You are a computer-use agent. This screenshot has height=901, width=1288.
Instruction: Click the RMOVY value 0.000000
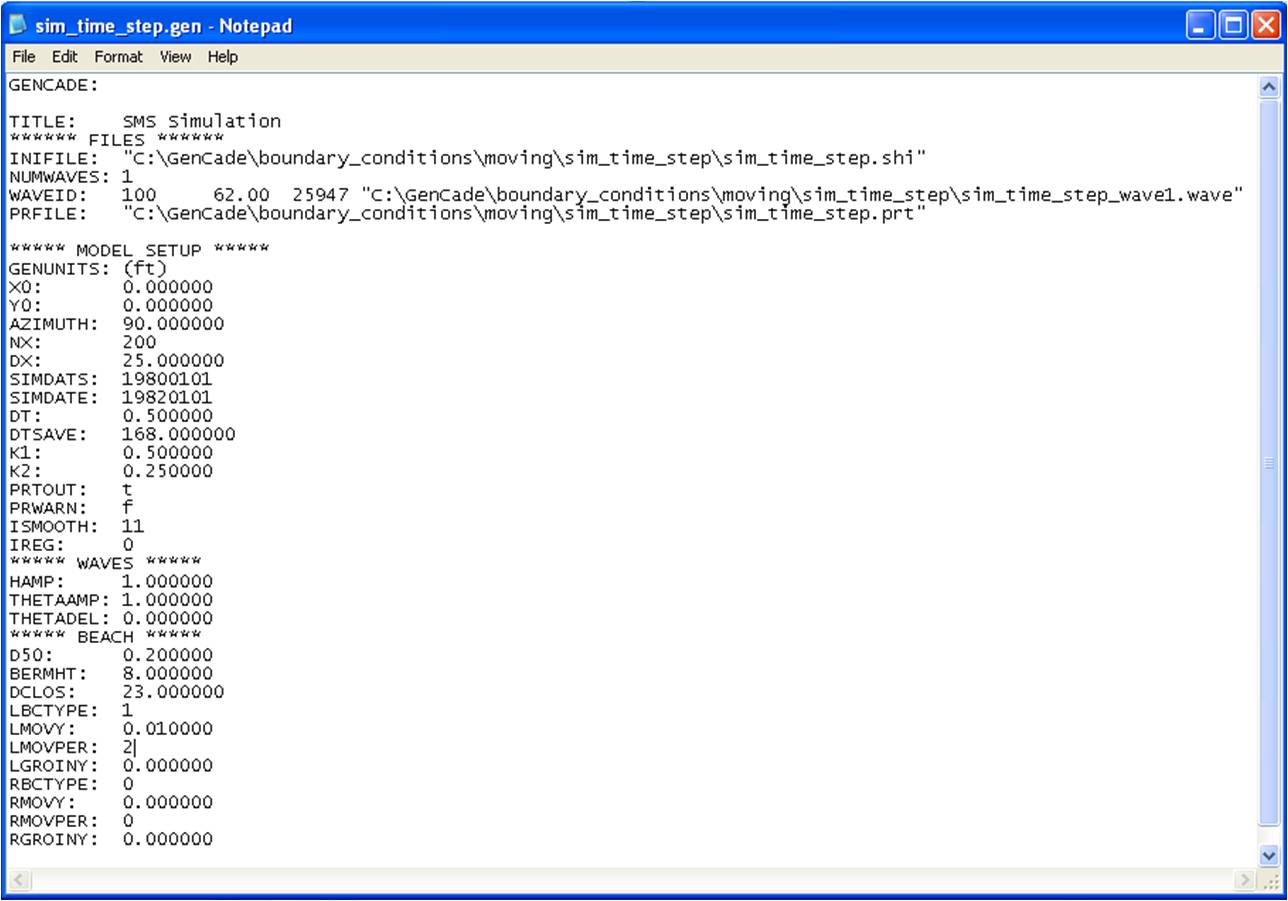coord(167,802)
